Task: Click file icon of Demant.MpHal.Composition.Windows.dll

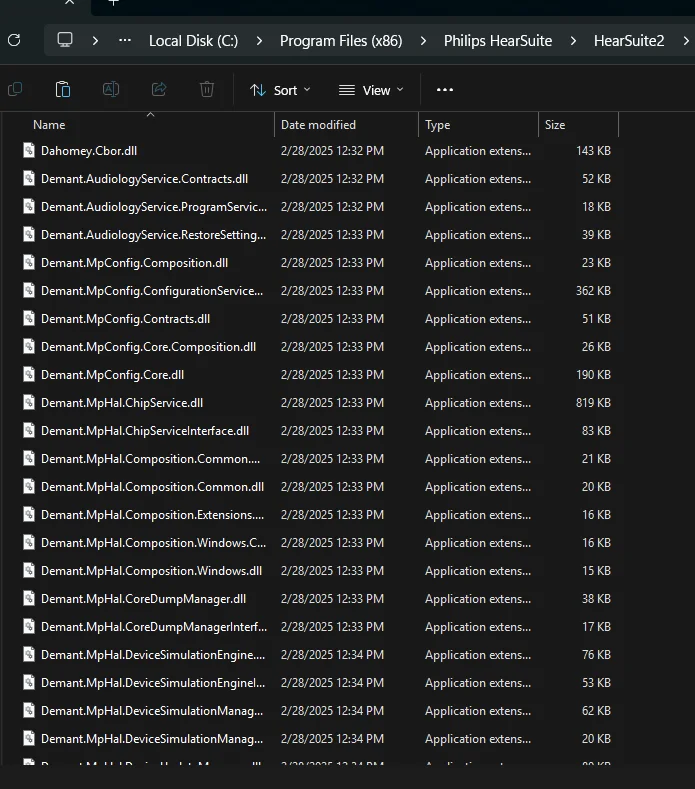Action: [x=29, y=570]
